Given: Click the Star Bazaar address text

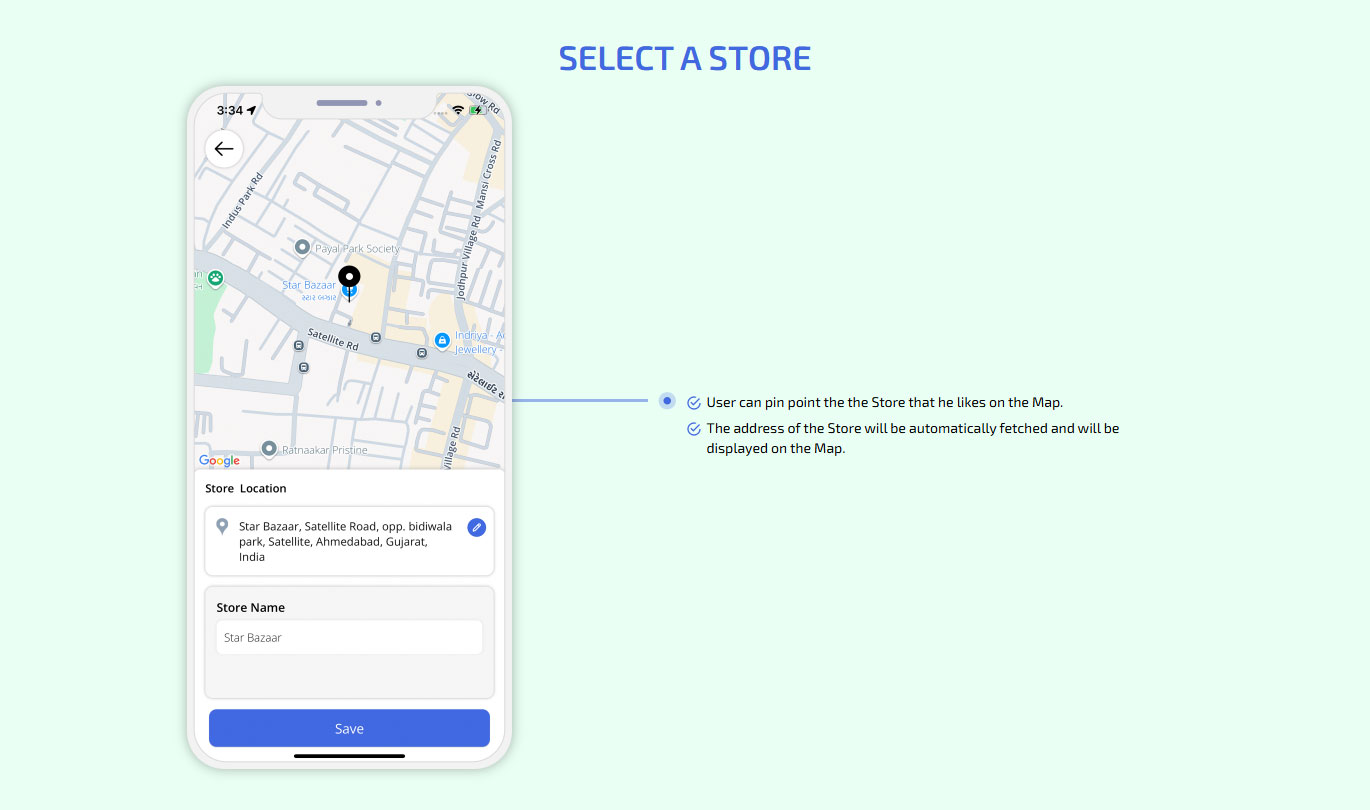Looking at the screenshot, I should [x=345, y=541].
